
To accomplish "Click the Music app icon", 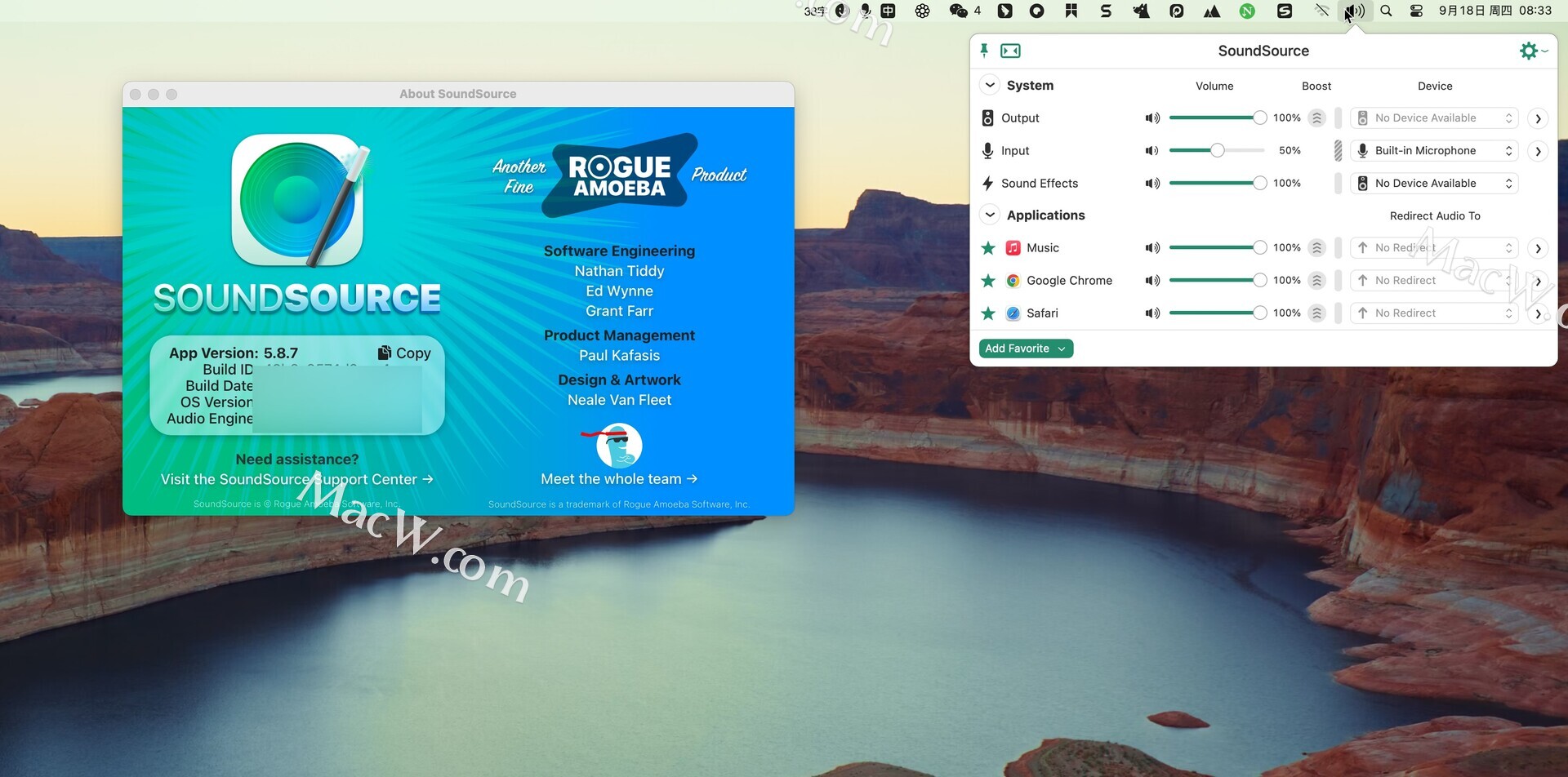I will coord(1013,248).
